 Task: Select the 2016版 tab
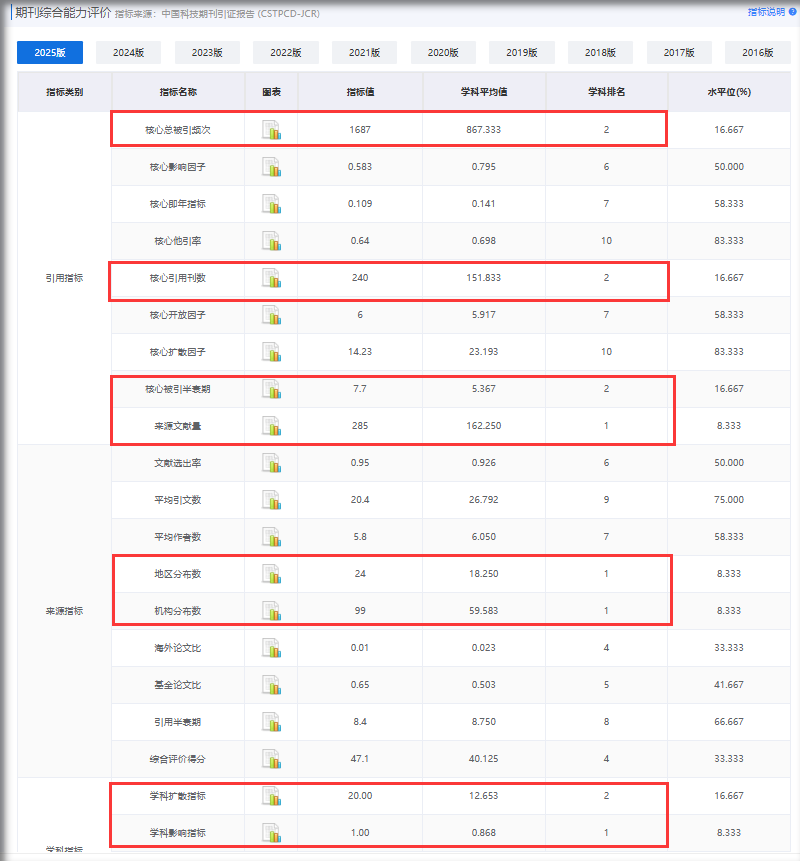(758, 53)
